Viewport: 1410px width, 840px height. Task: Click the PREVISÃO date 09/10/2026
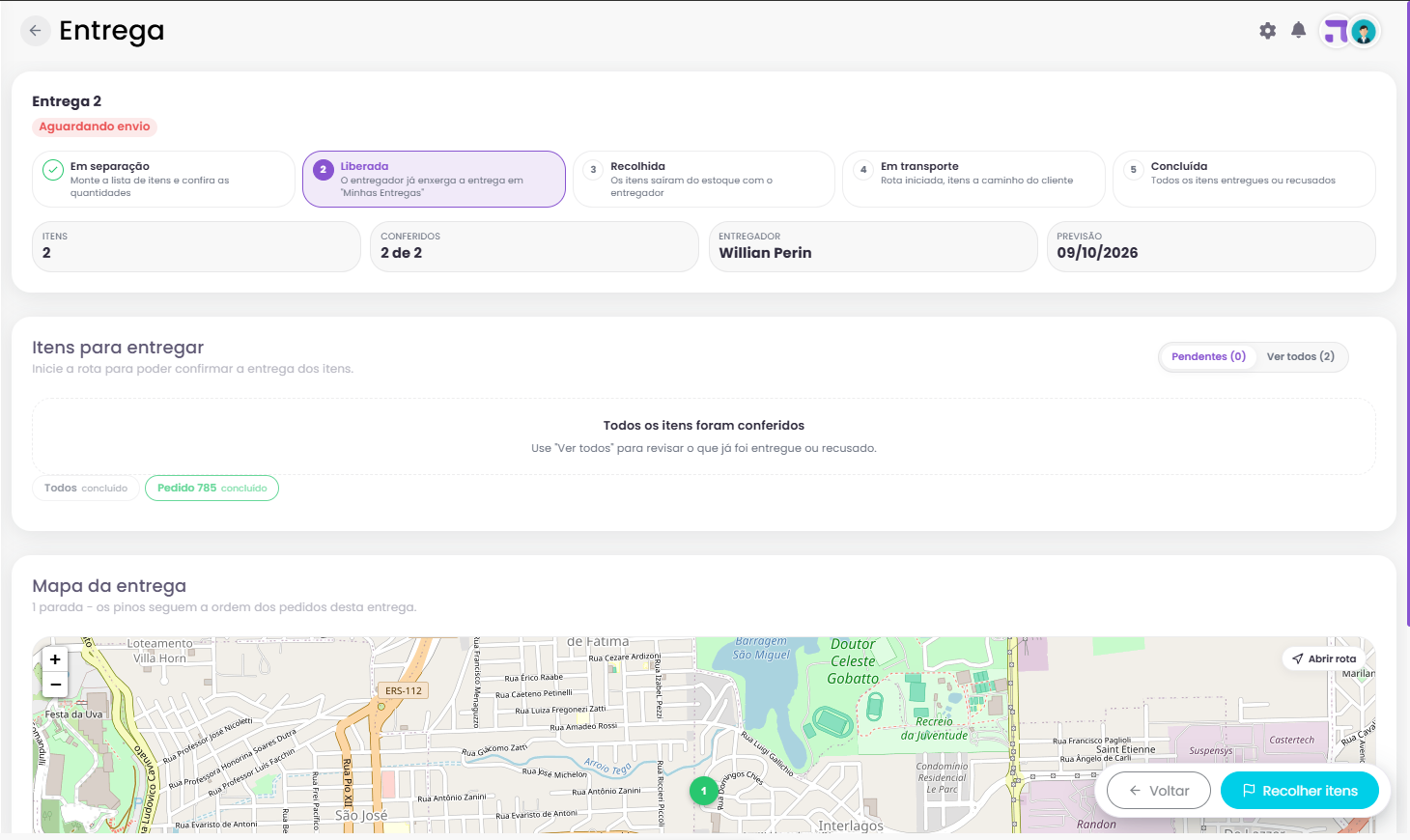point(1097,253)
